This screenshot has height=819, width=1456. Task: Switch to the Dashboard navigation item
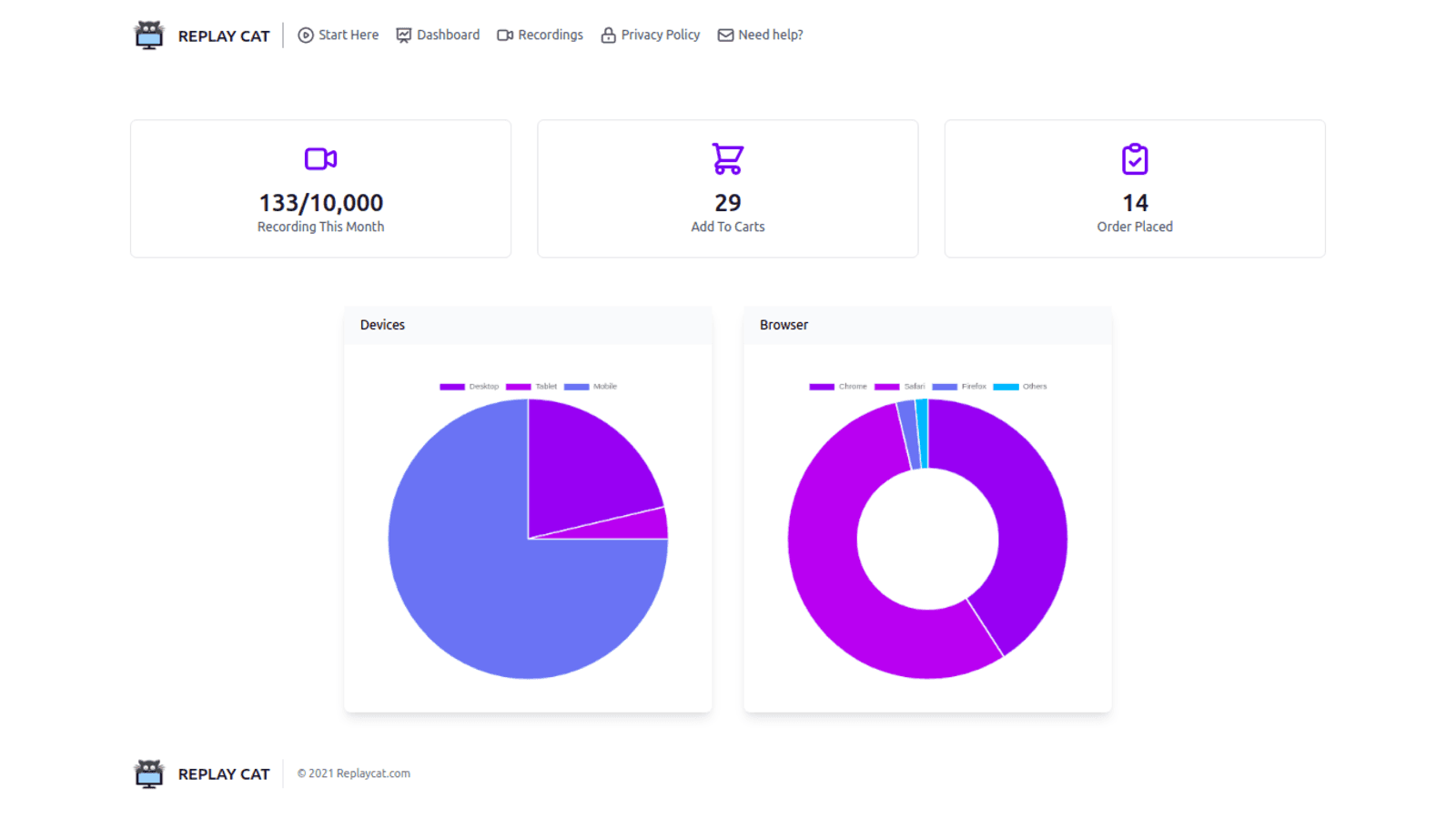[448, 35]
